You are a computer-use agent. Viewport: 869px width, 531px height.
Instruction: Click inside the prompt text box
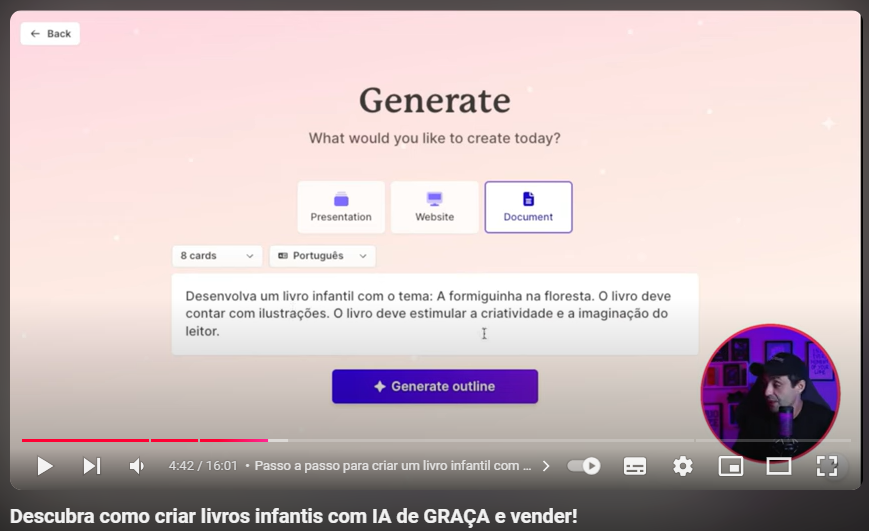(x=435, y=314)
